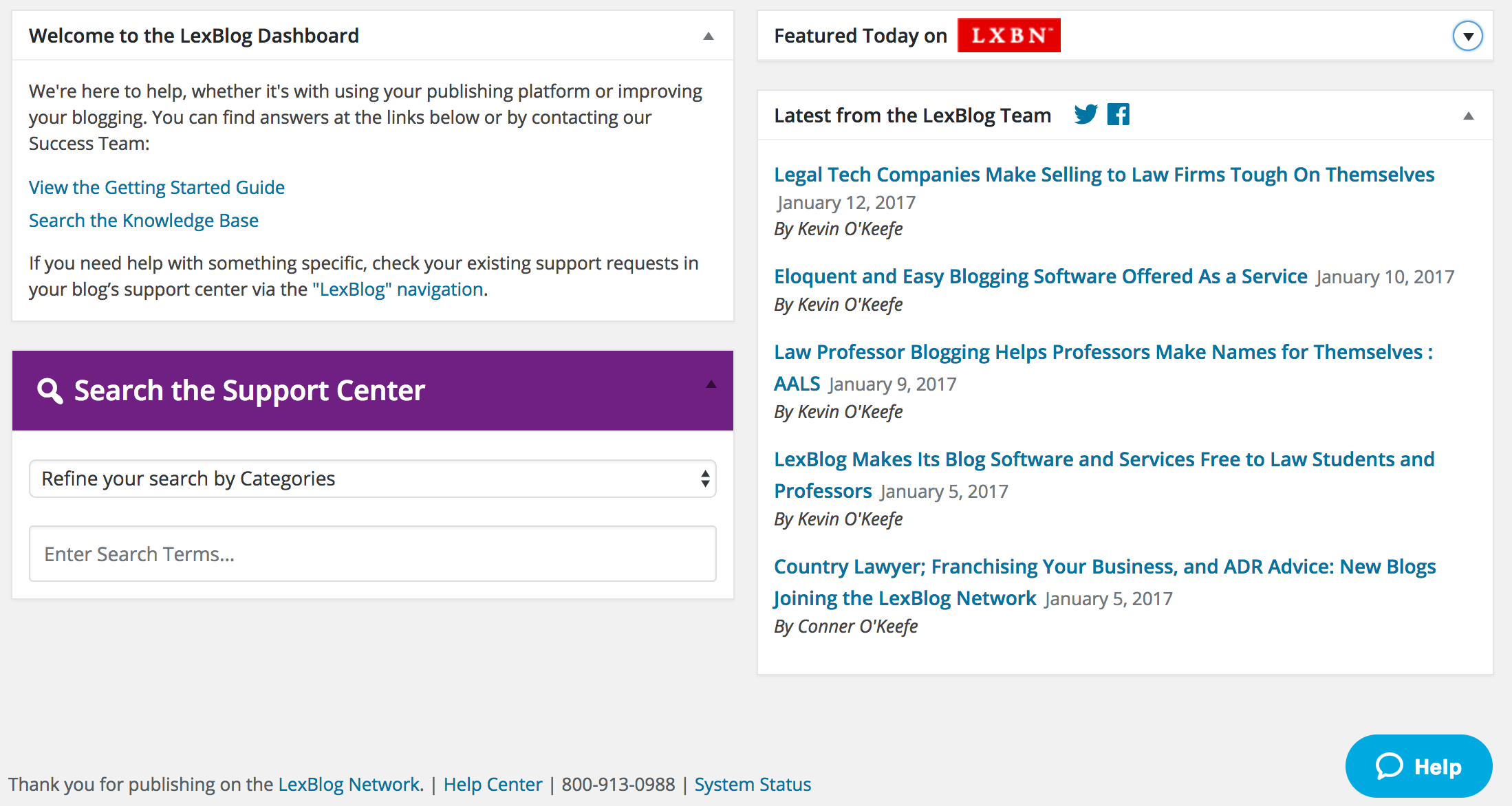Image resolution: width=1512 pixels, height=806 pixels.
Task: Open the Help Center footer link
Action: pos(493,784)
